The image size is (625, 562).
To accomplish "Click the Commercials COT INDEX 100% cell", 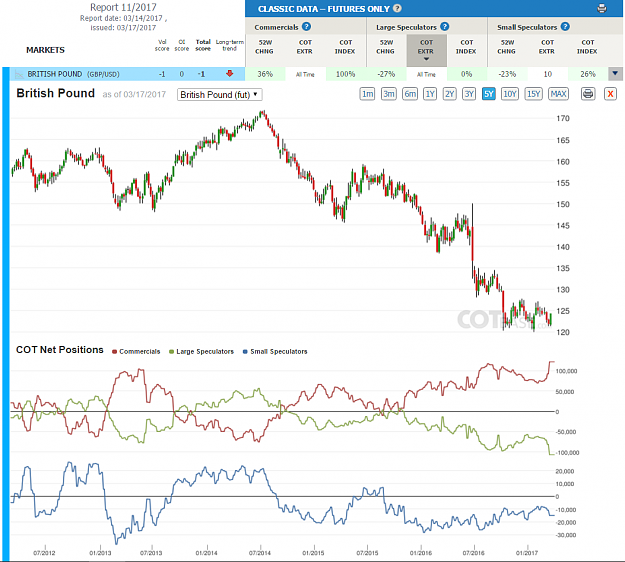I will (346, 74).
